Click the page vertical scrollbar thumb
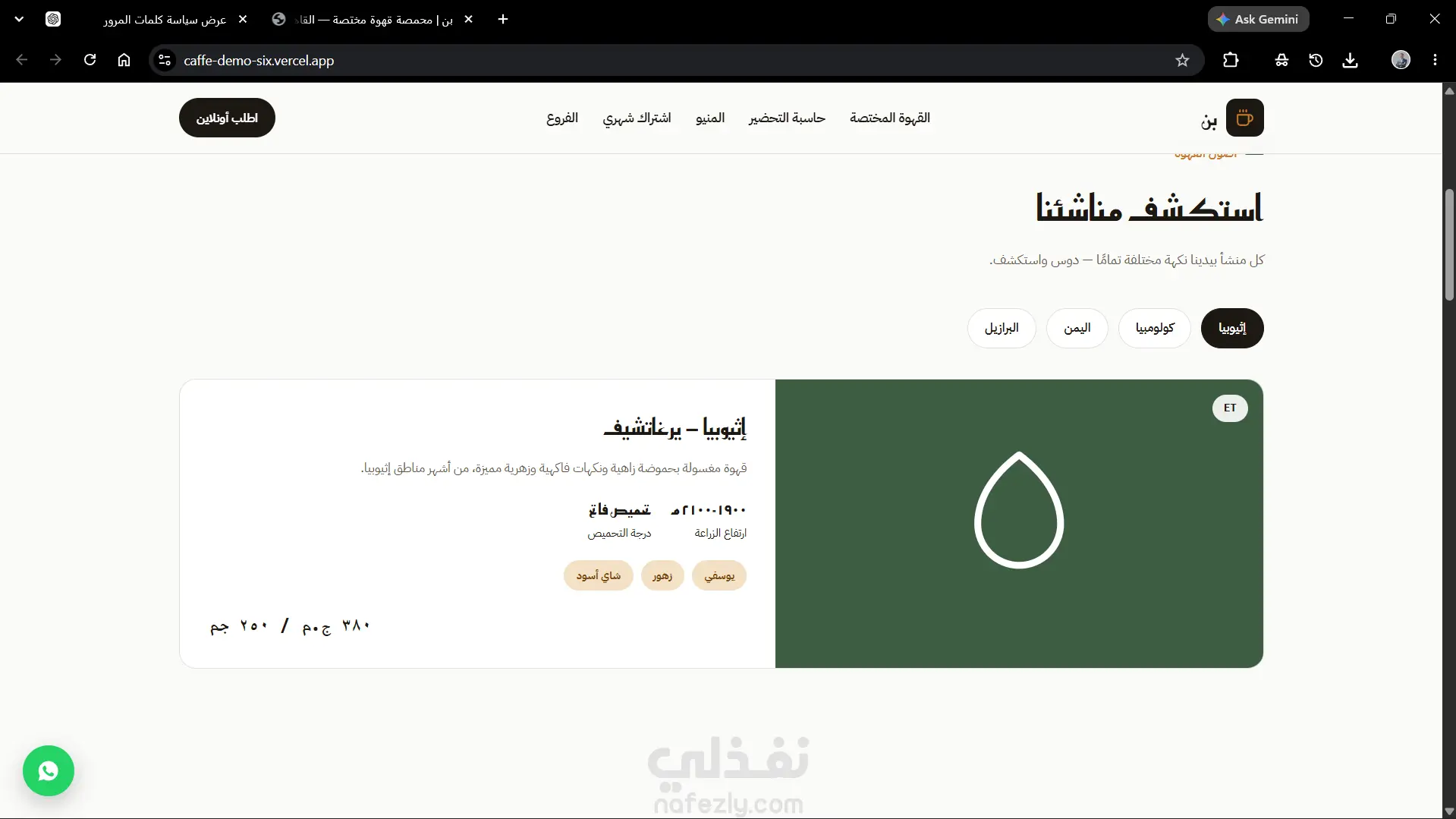This screenshot has height=819, width=1456. click(1449, 244)
